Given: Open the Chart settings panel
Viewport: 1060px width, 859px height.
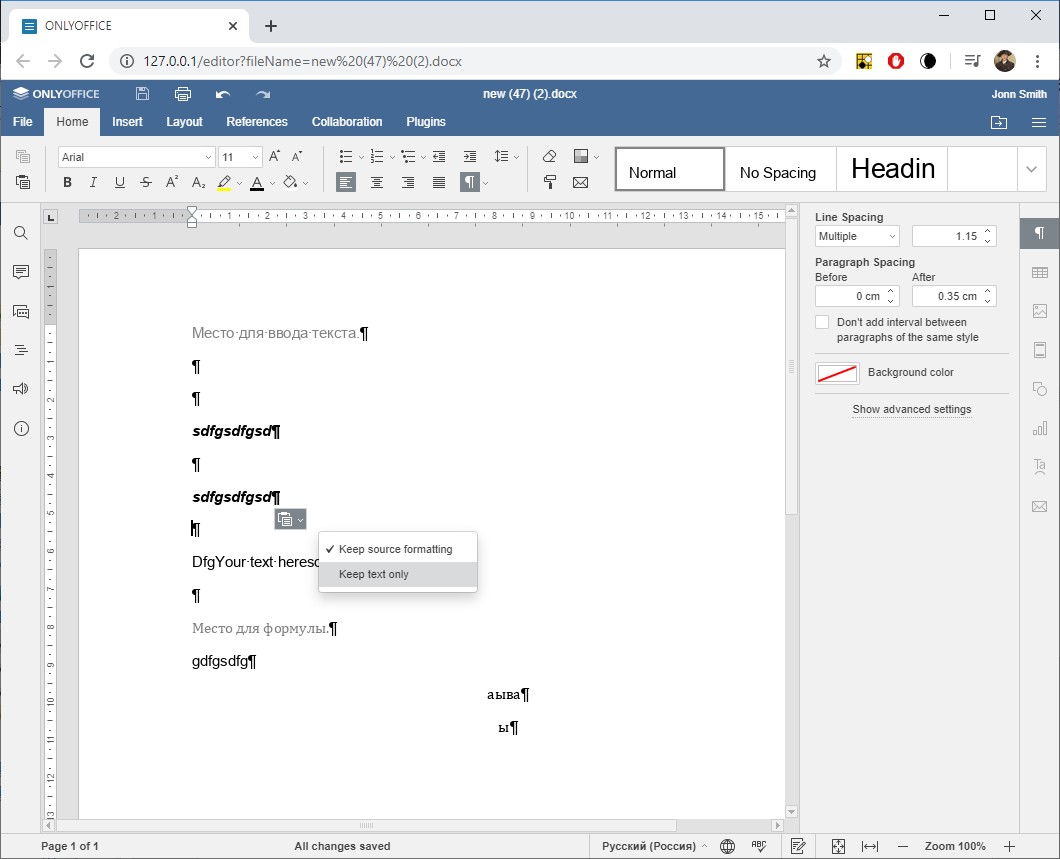Looking at the screenshot, I should pyautogui.click(x=1040, y=428).
